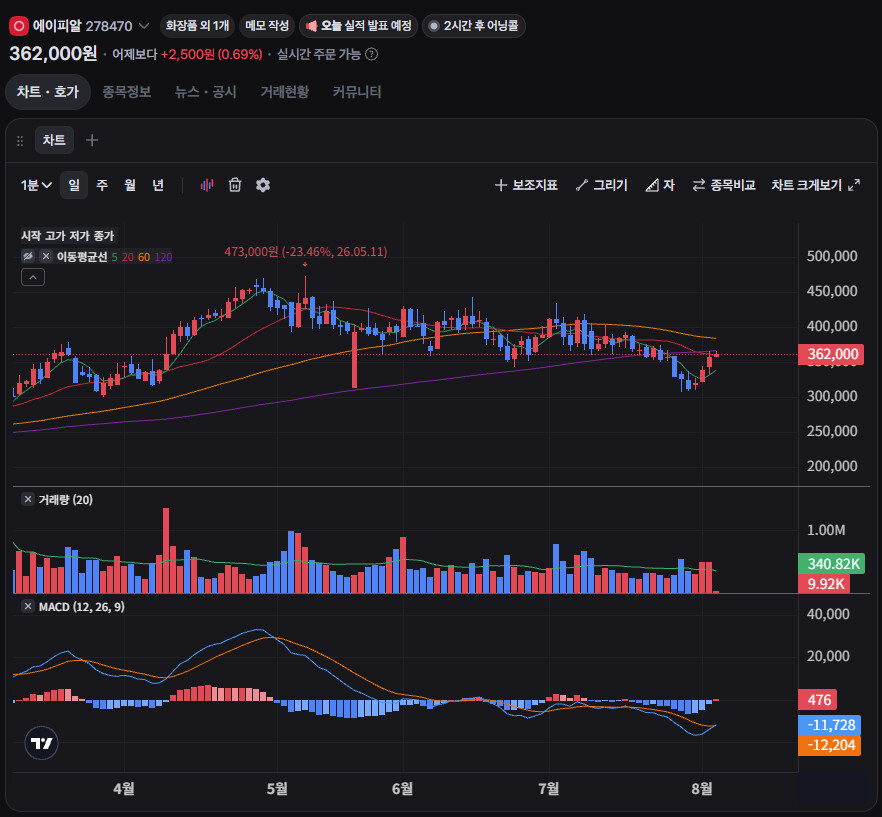This screenshot has width=882, height=817.
Task: Open the 1분 interval dropdown
Action: click(36, 185)
